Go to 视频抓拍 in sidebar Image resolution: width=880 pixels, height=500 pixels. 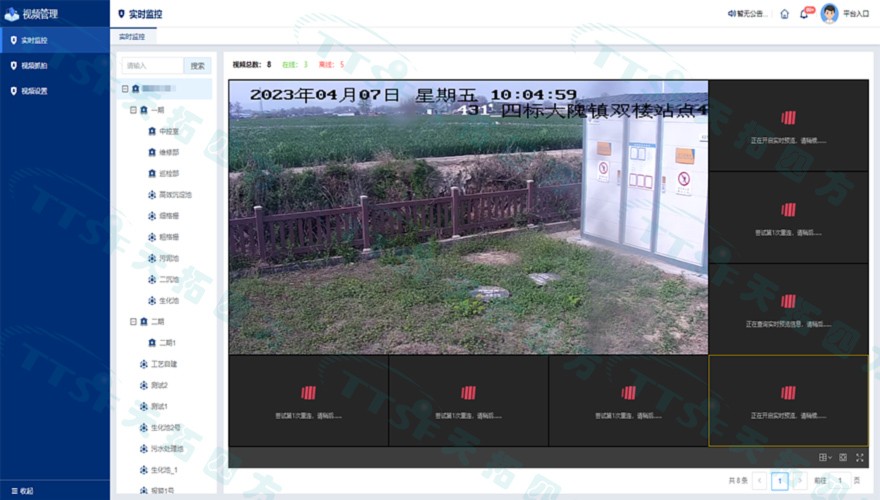[x=35, y=66]
